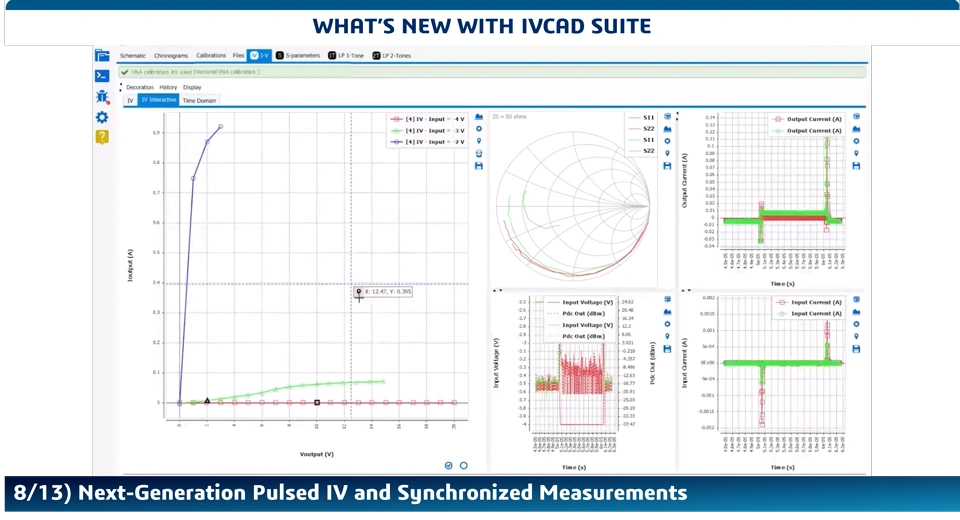Click the table icon beside Smith chart
960x520 pixels.
click(667, 116)
